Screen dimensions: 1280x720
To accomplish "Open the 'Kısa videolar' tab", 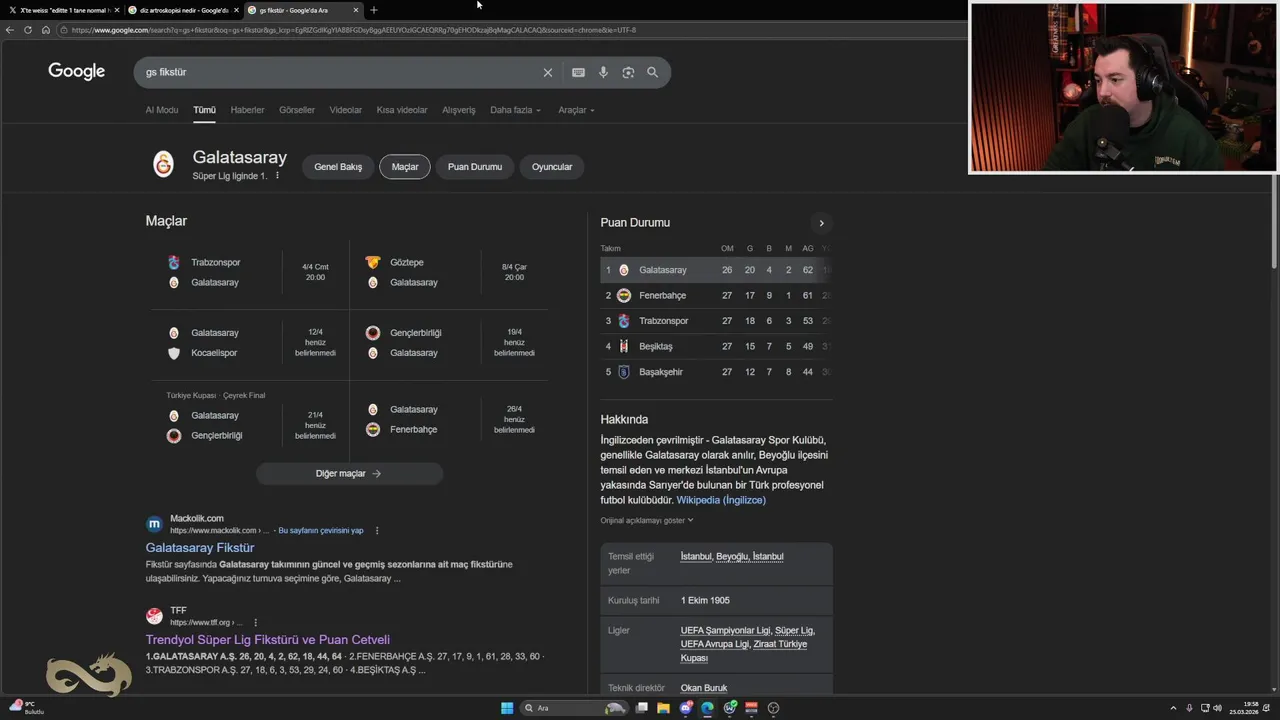I will (402, 110).
